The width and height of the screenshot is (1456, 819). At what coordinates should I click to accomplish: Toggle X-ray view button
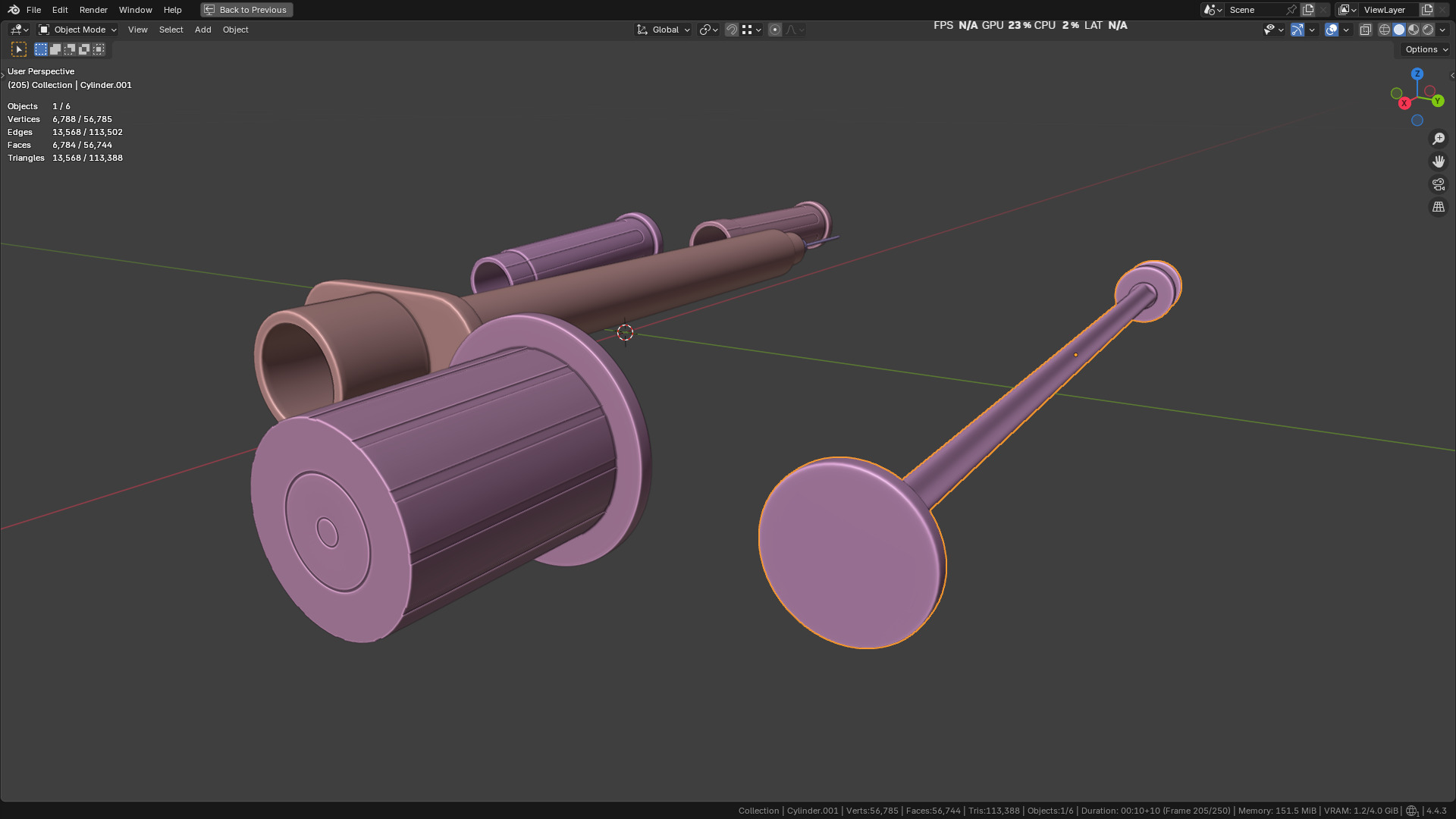1365,30
